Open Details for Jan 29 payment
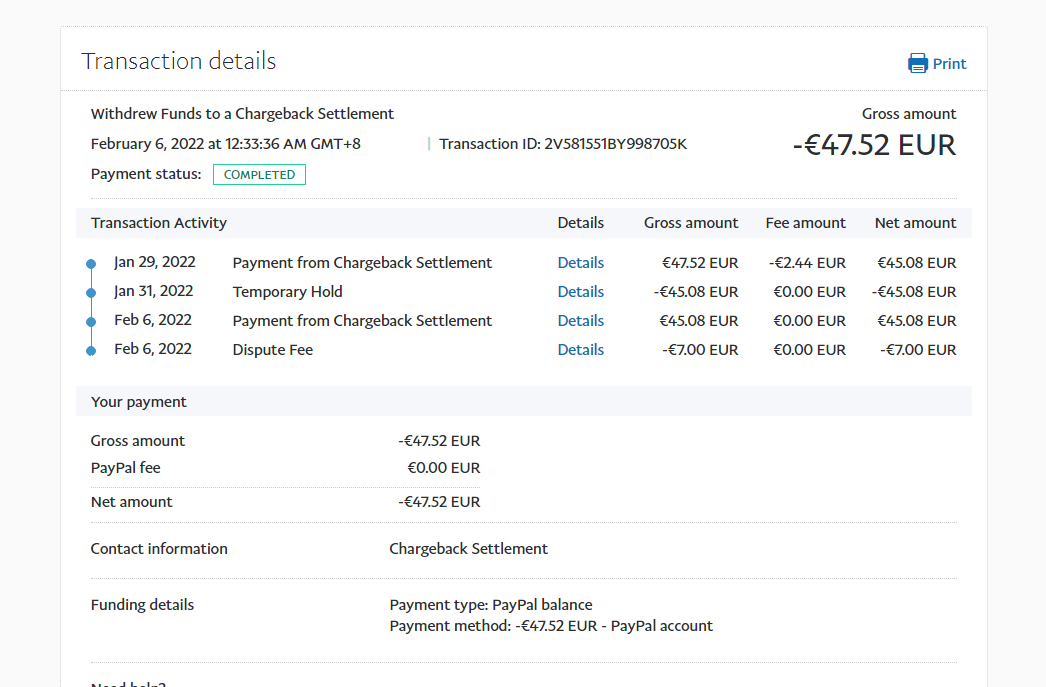1046x687 pixels. pos(580,263)
